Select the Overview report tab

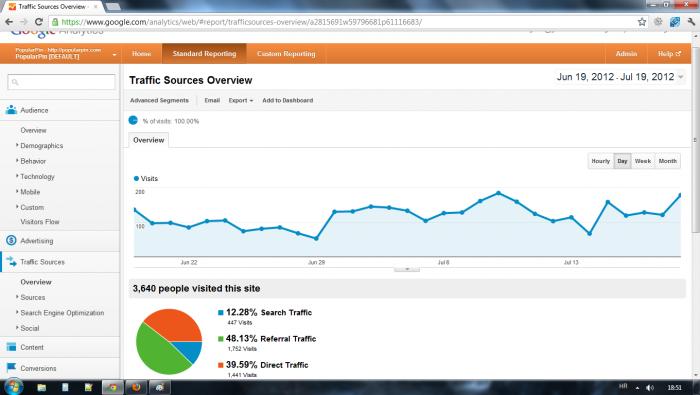coord(149,140)
